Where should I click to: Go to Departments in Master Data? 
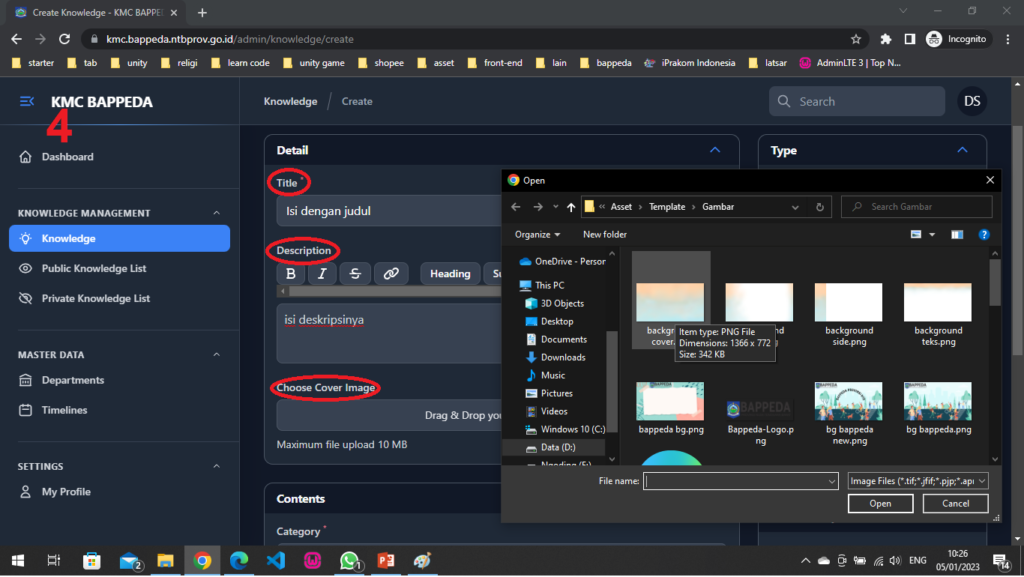point(72,380)
